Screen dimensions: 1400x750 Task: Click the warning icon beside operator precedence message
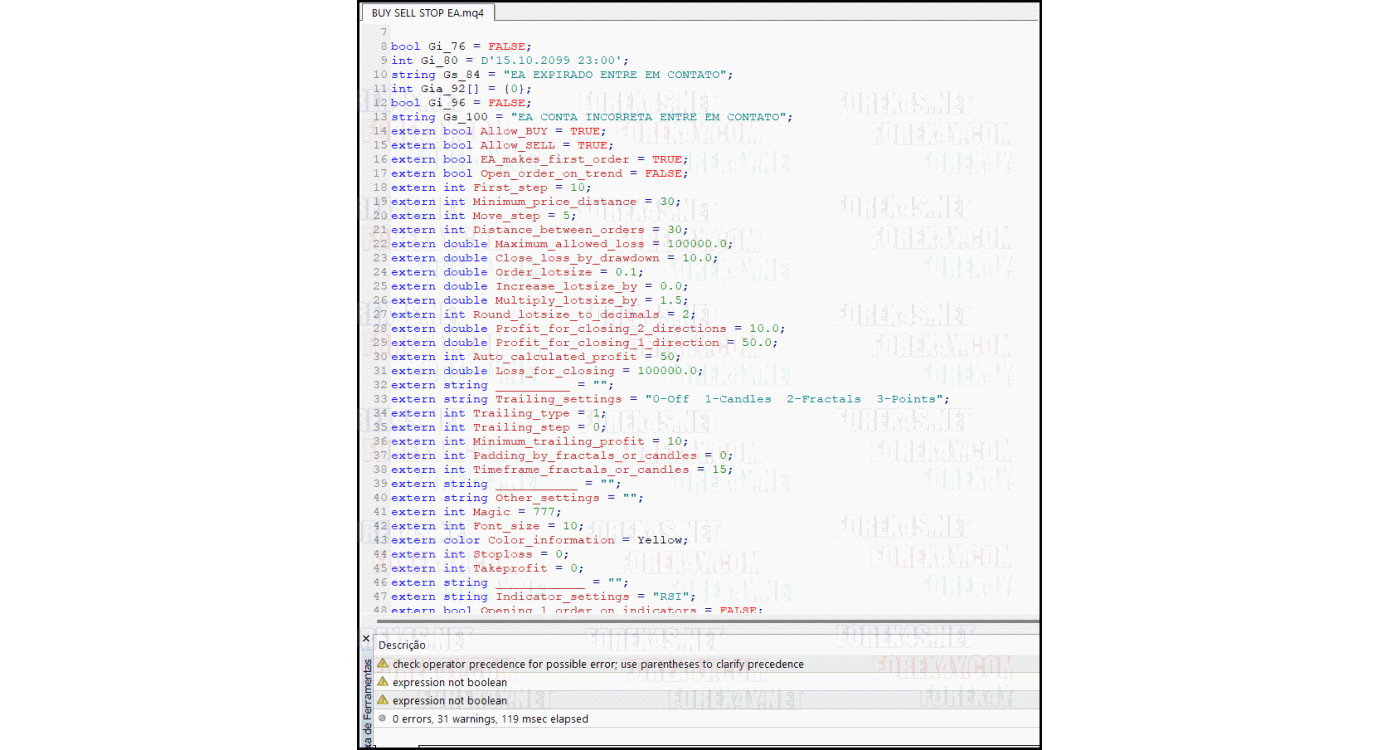382,664
